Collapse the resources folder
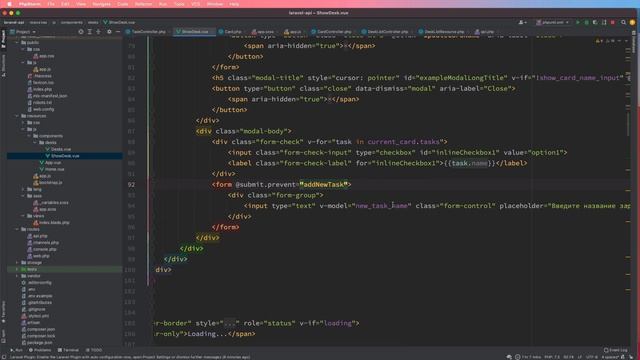Image resolution: width=640 pixels, height=360 pixels. pyautogui.click(x=17, y=116)
